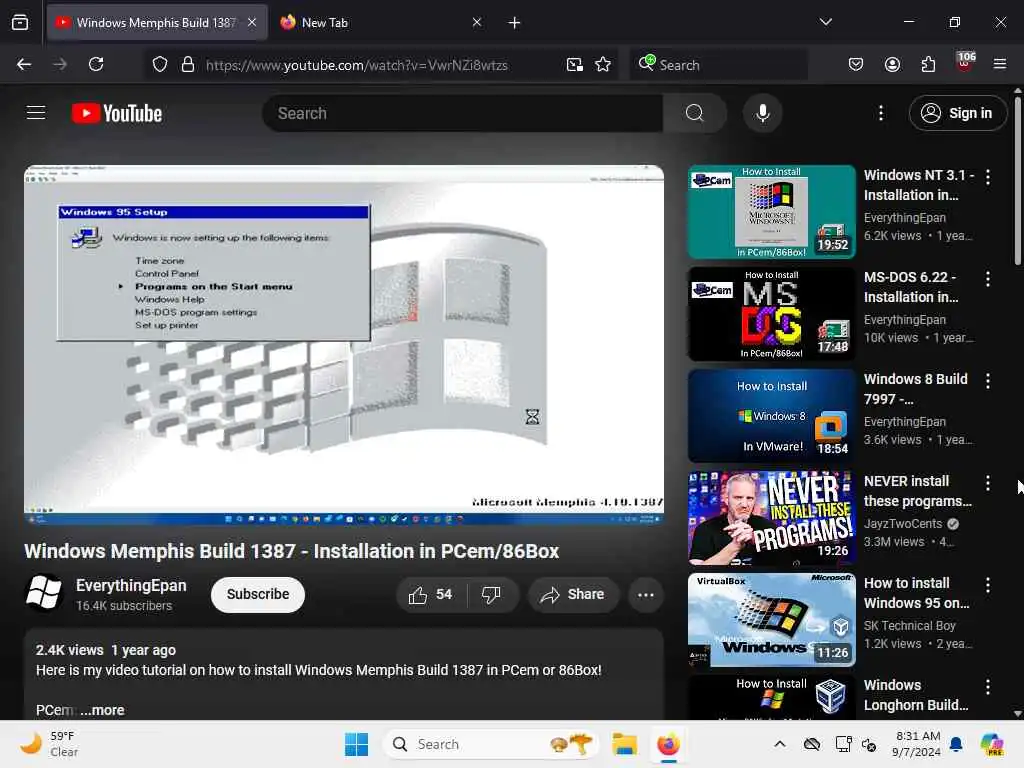Open options for How to install Windows 95 video
The width and height of the screenshot is (1024, 768).
987,584
